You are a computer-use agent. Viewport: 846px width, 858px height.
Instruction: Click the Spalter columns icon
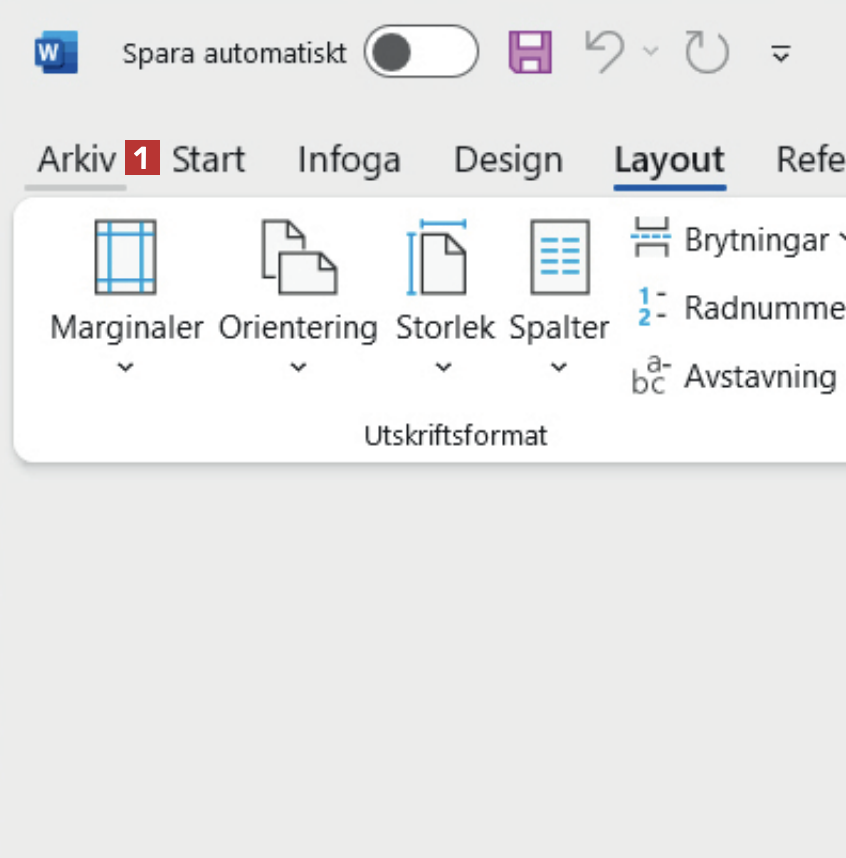click(559, 258)
